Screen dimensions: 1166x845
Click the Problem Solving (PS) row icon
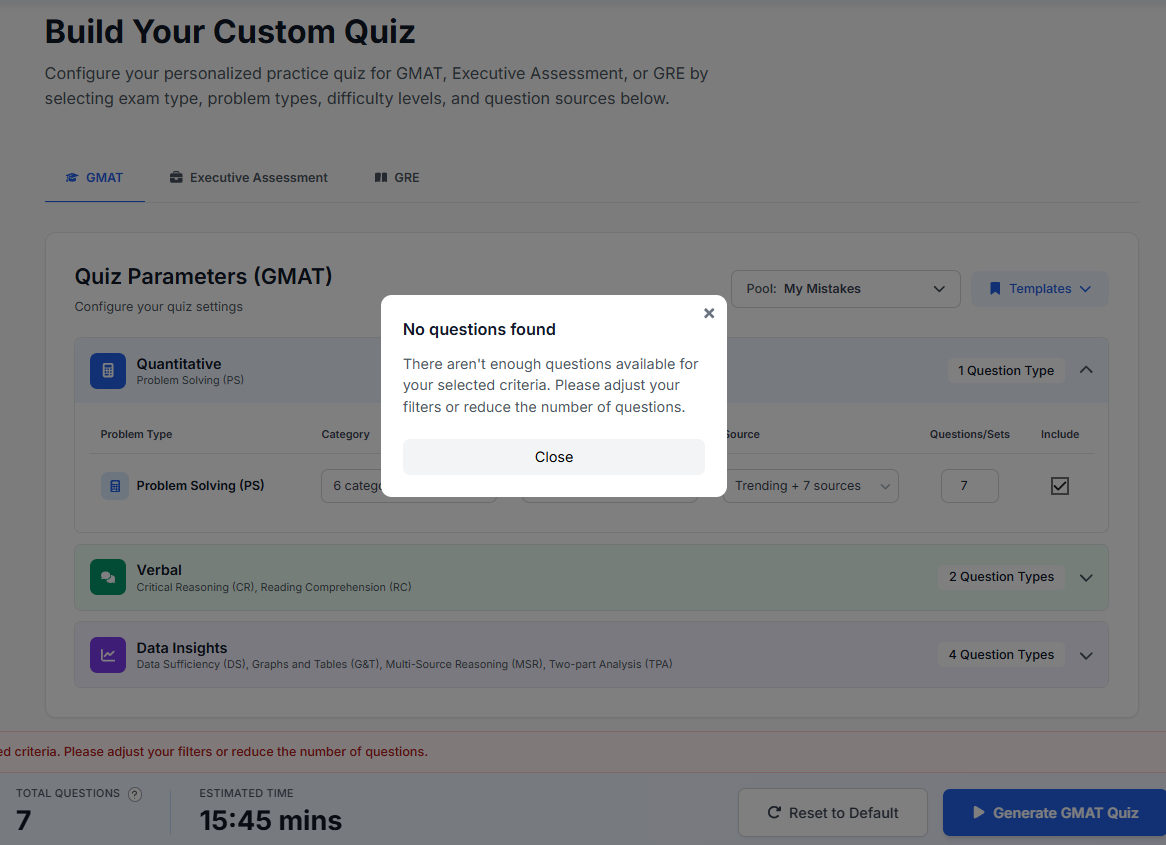(x=115, y=486)
